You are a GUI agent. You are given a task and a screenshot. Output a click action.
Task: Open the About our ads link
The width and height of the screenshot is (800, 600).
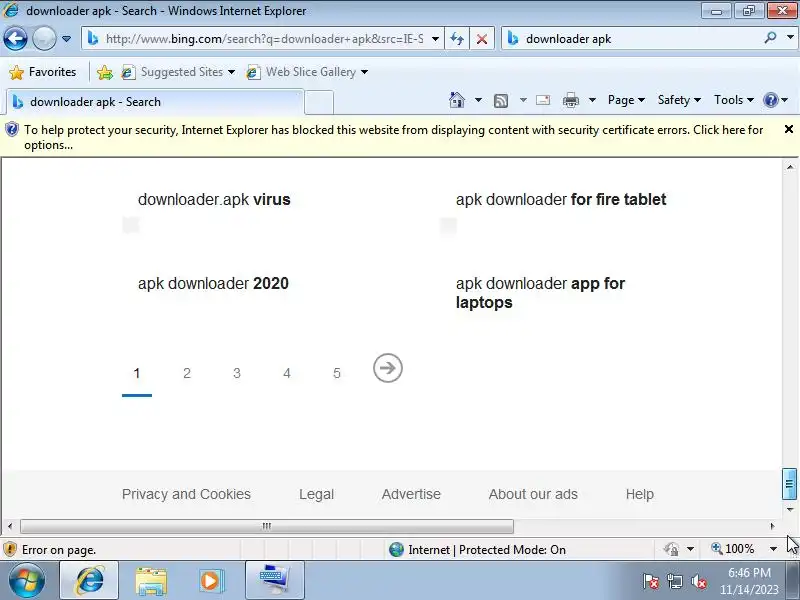click(x=533, y=494)
